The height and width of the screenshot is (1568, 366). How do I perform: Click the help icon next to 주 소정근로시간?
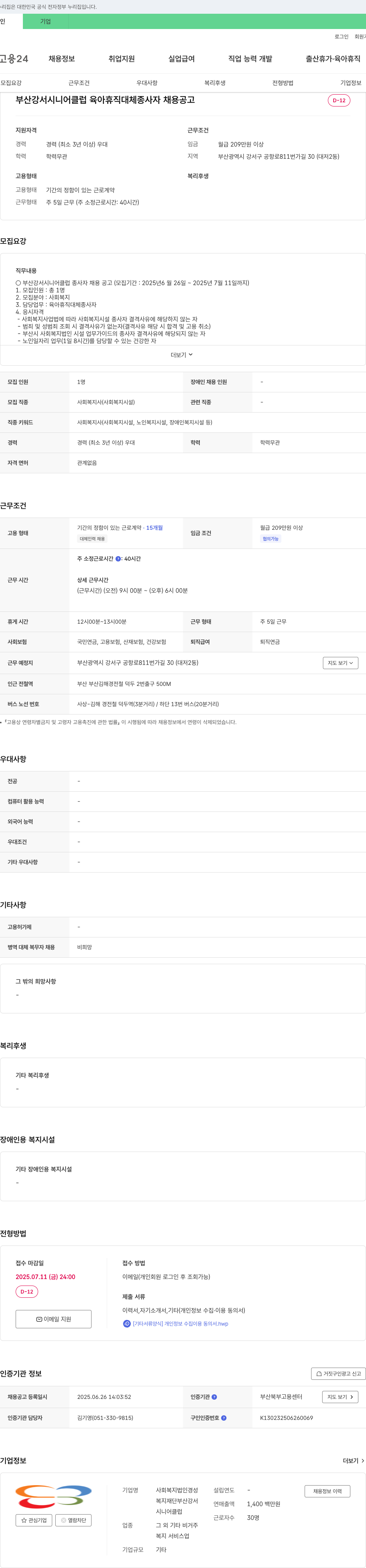click(118, 559)
